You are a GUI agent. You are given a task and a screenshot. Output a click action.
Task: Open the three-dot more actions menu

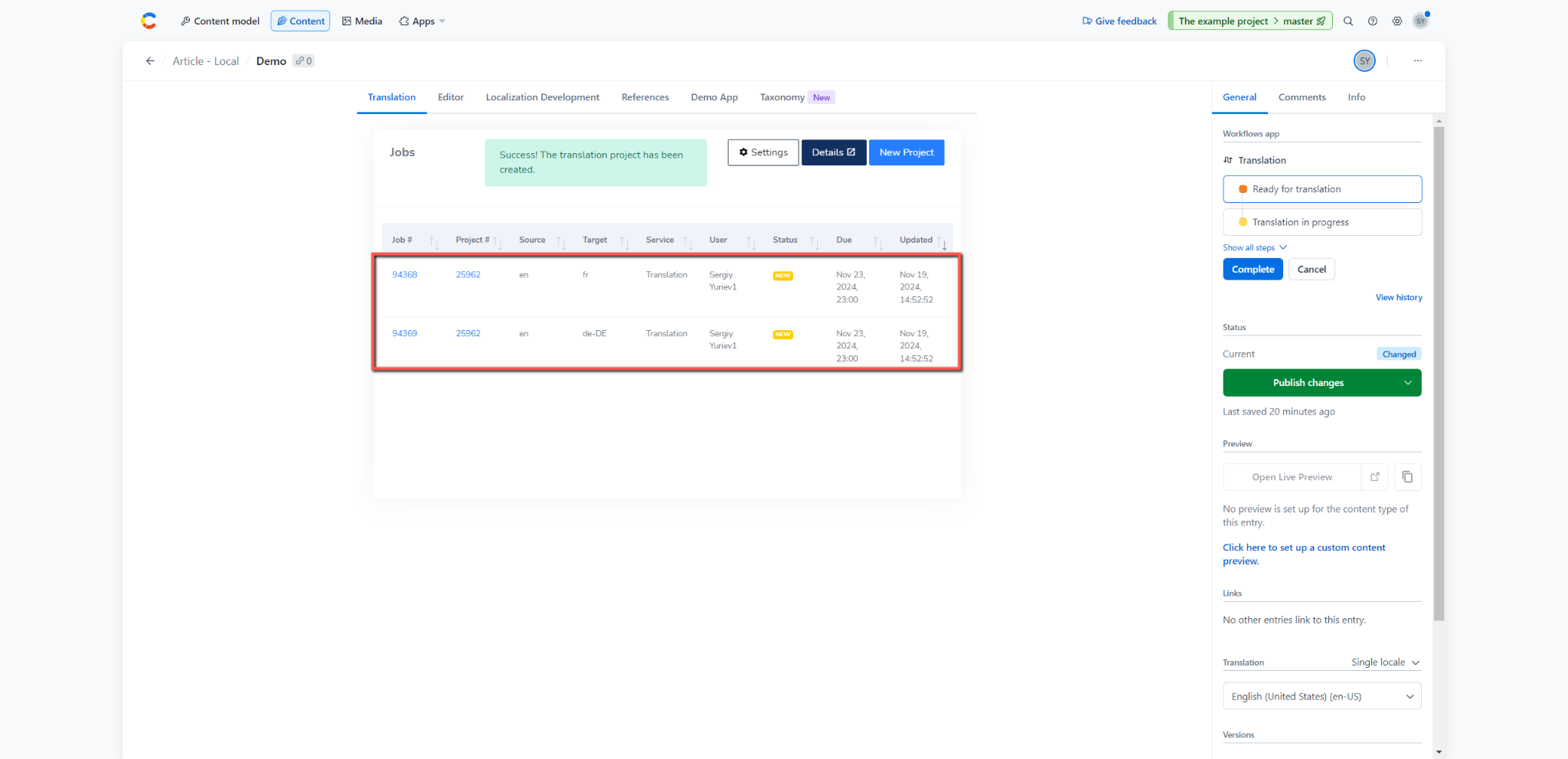click(x=1418, y=61)
